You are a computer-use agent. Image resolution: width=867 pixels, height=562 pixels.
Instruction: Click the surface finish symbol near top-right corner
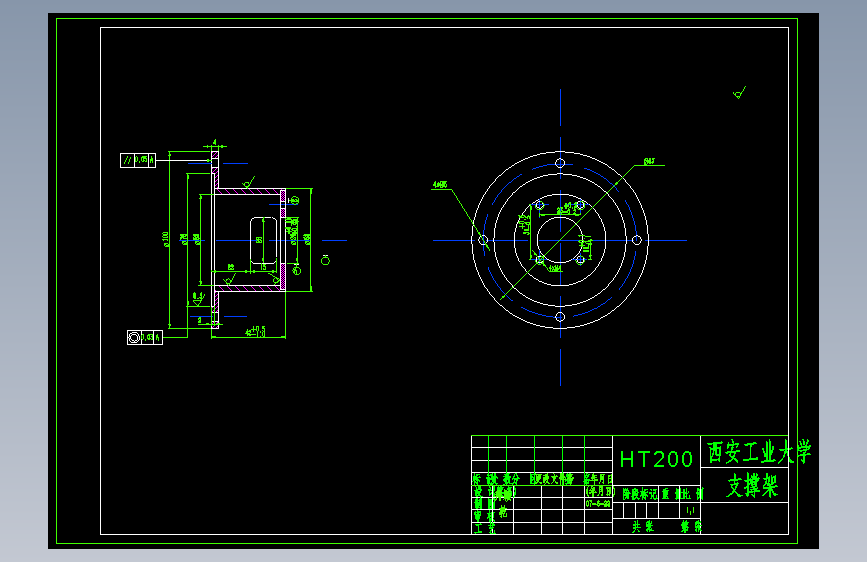click(x=739, y=93)
